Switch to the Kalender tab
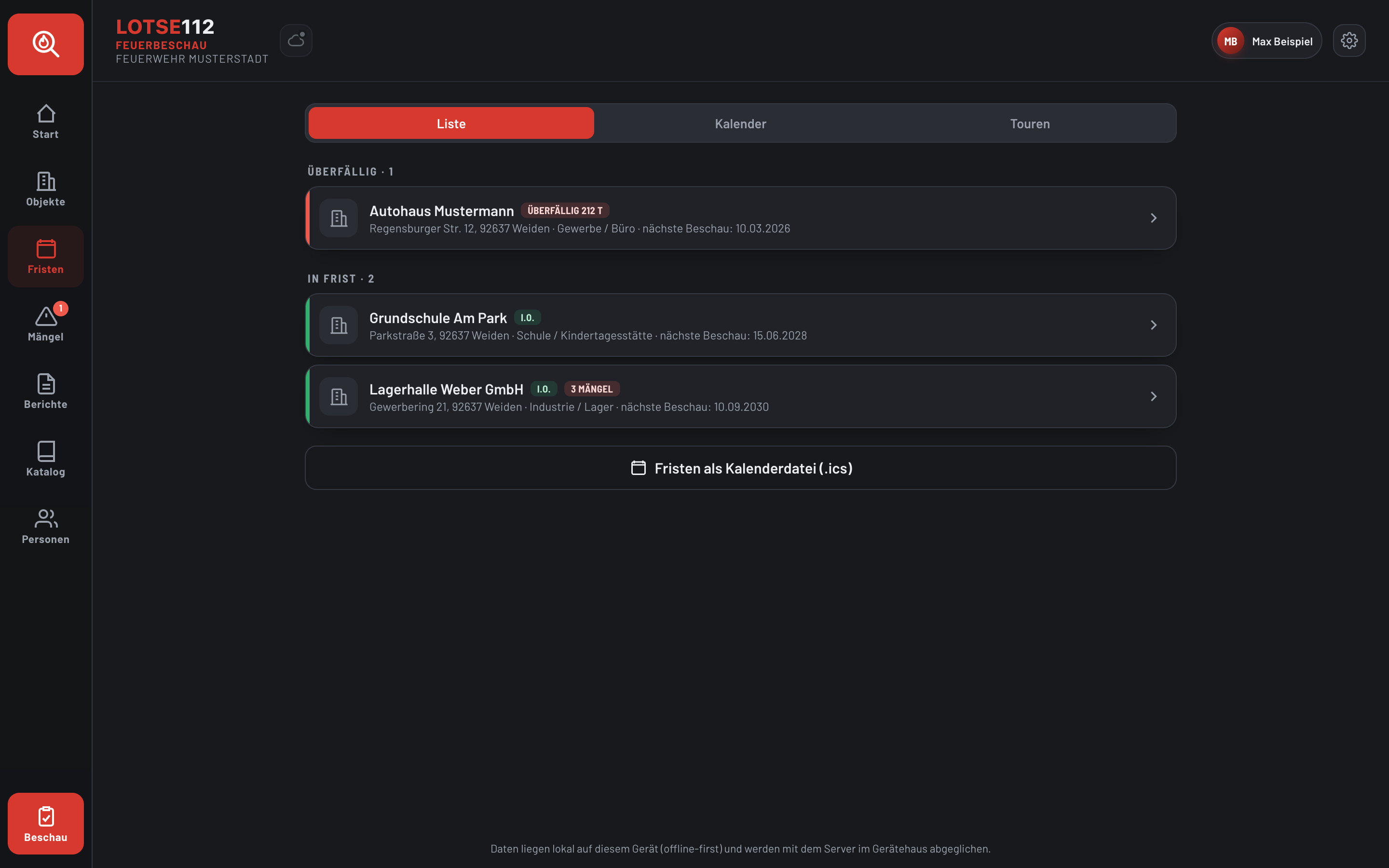1389x868 pixels. point(740,123)
